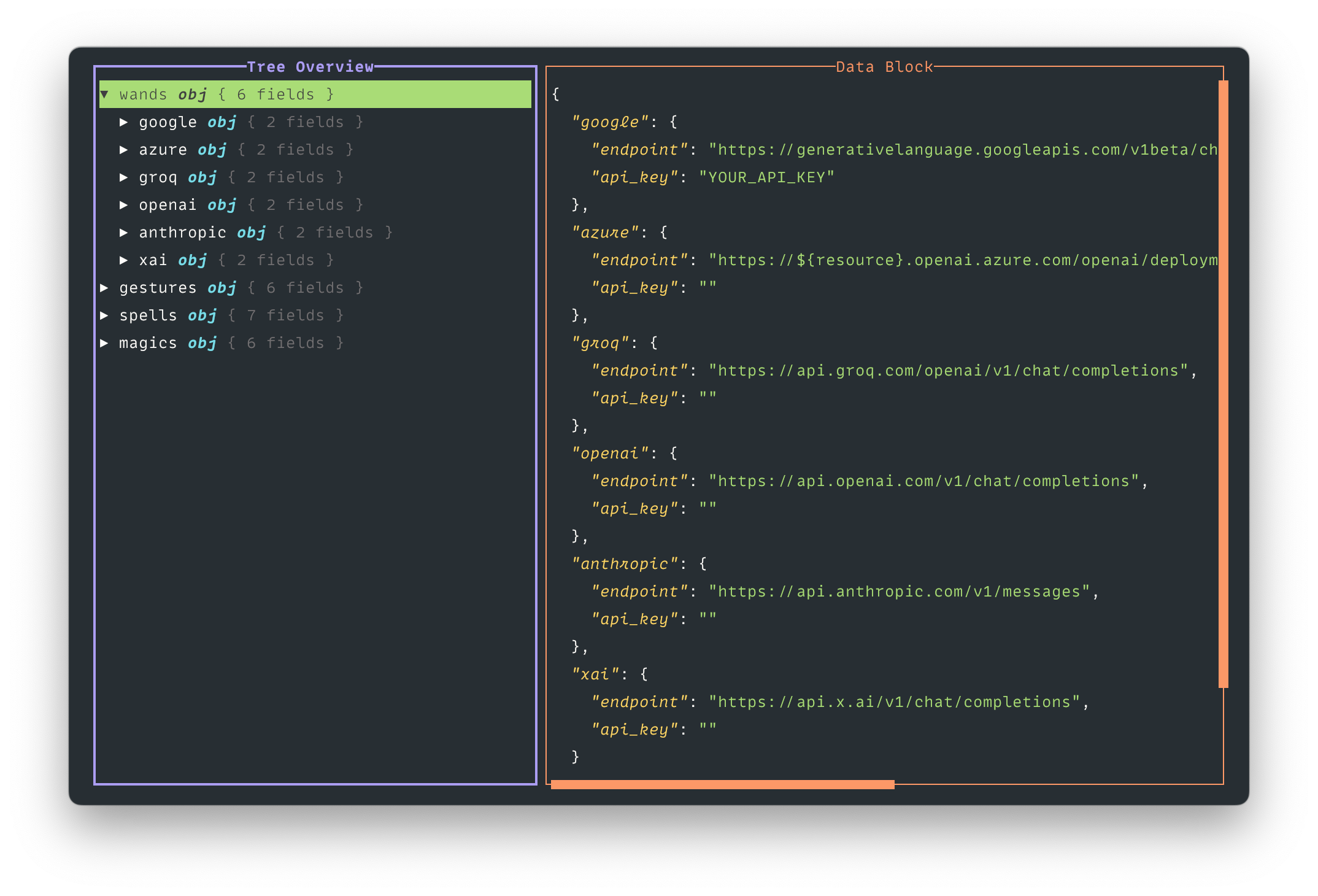Collapse the wands tree node arrow
The width and height of the screenshot is (1318, 896).
point(104,95)
